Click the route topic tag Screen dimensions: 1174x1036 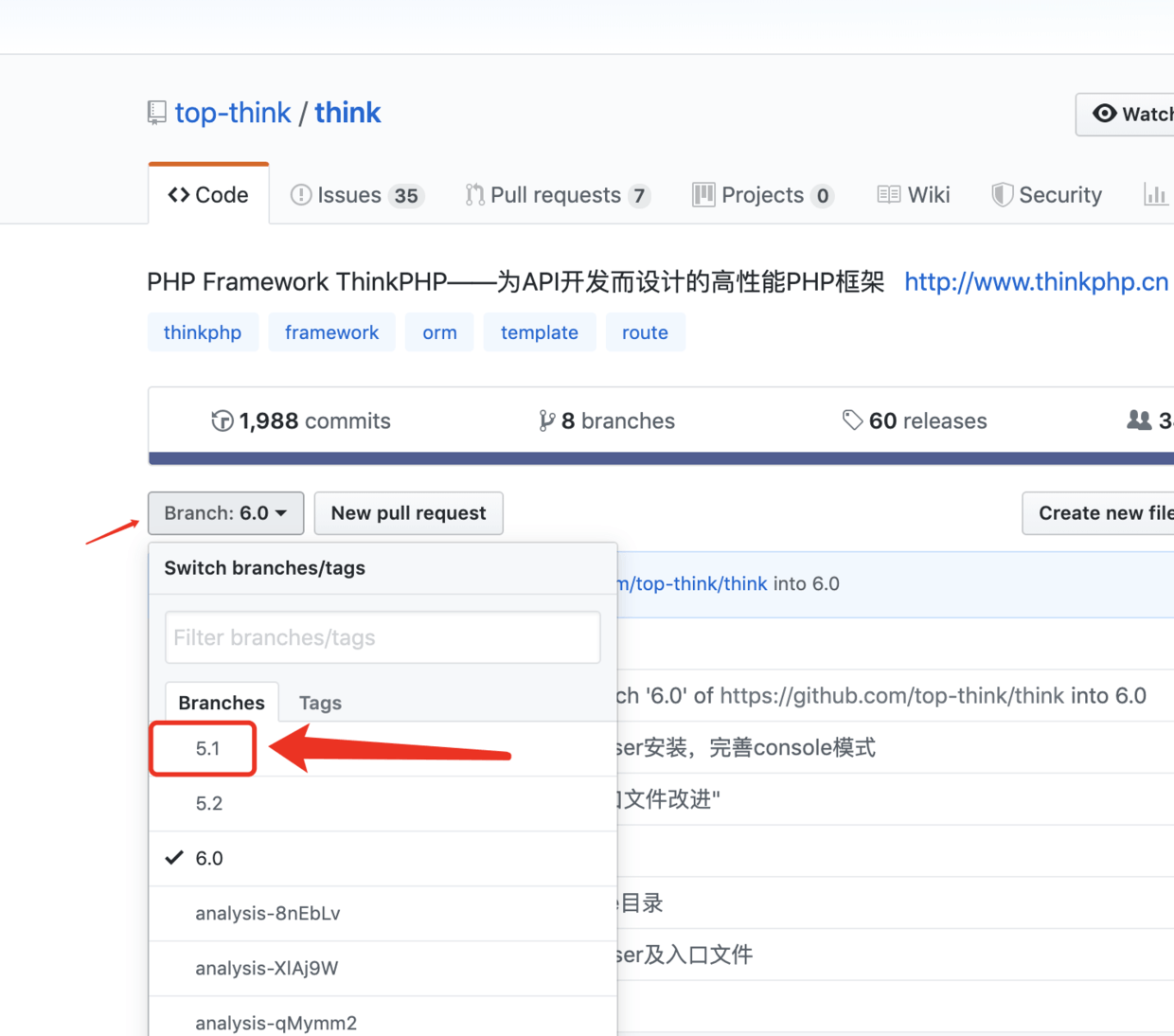click(645, 332)
